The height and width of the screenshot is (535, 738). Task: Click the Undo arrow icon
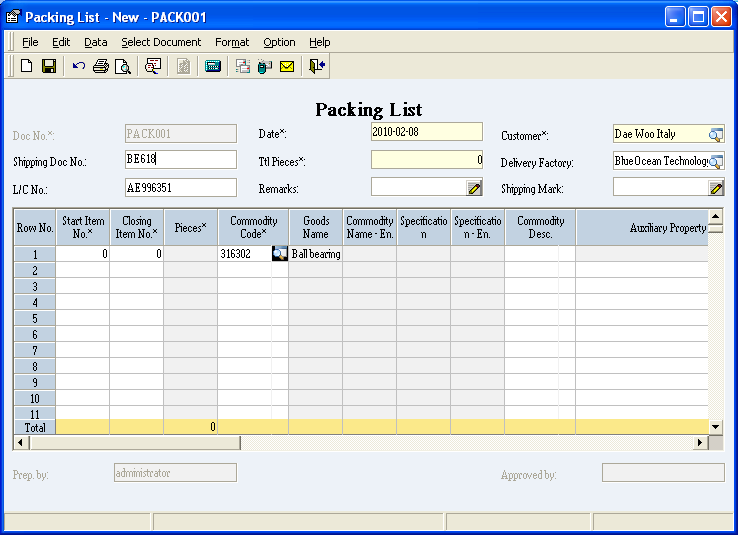pos(79,67)
